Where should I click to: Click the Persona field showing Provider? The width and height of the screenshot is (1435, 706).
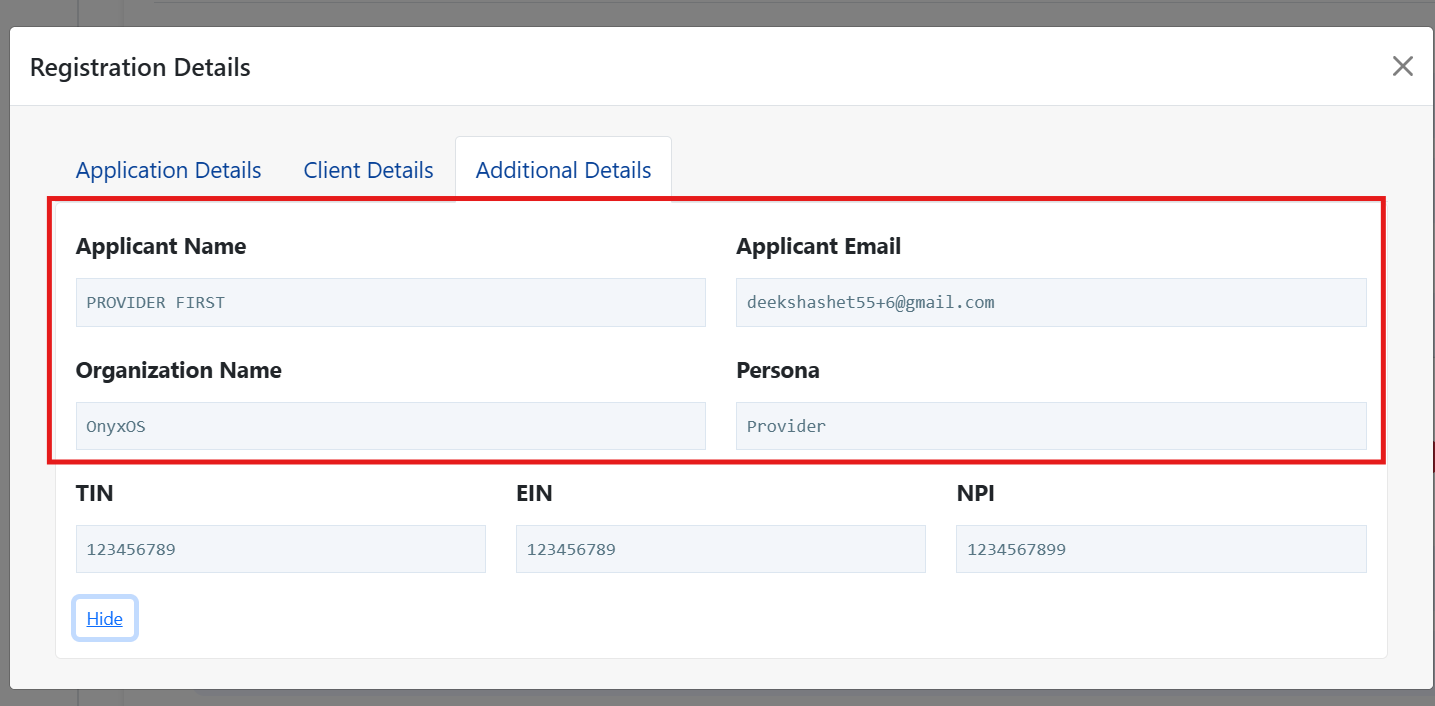[1051, 426]
